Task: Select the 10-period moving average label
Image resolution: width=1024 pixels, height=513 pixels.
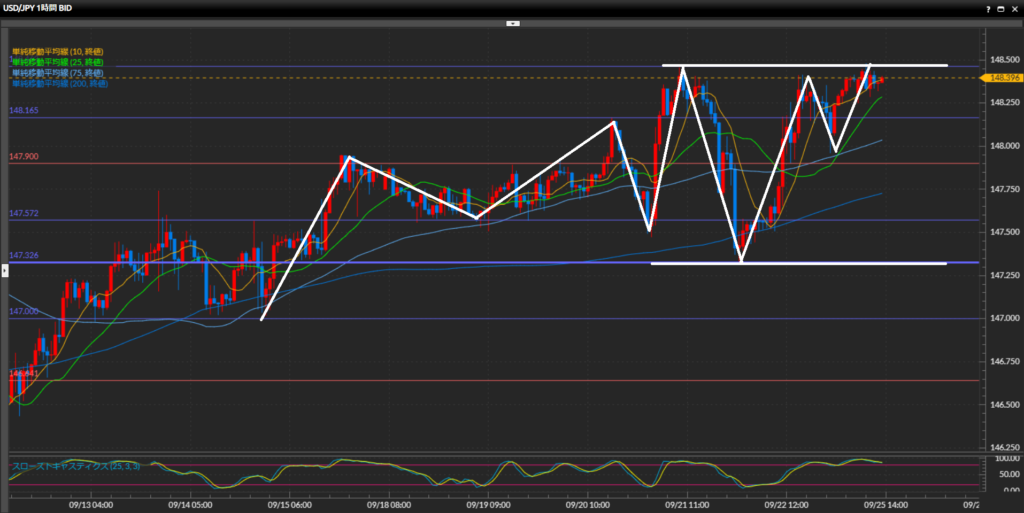Action: (57, 51)
